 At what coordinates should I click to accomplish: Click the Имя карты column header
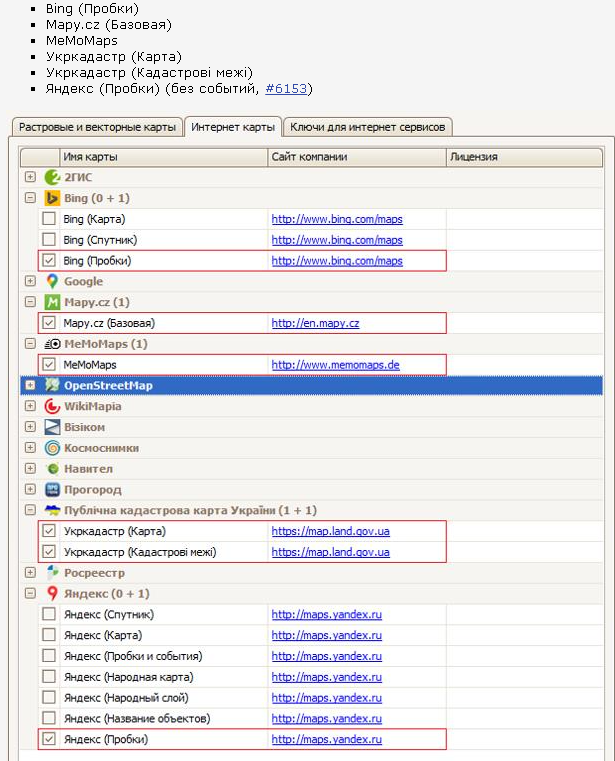point(163,157)
